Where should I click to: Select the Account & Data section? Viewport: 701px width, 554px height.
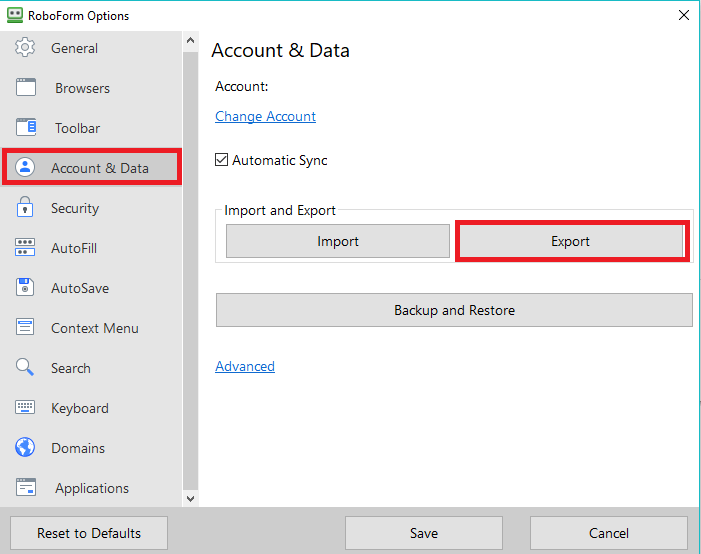[92, 167]
